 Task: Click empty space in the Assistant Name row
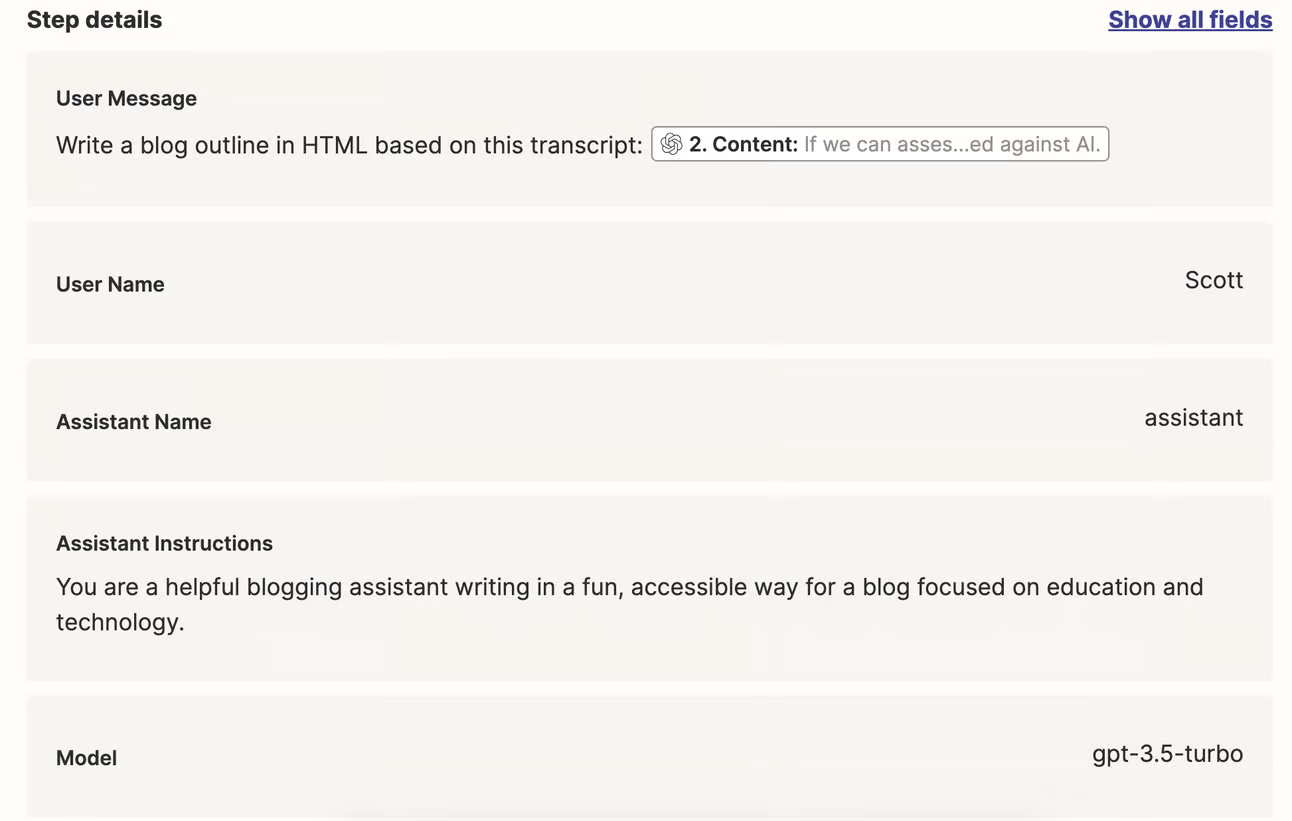click(640, 422)
